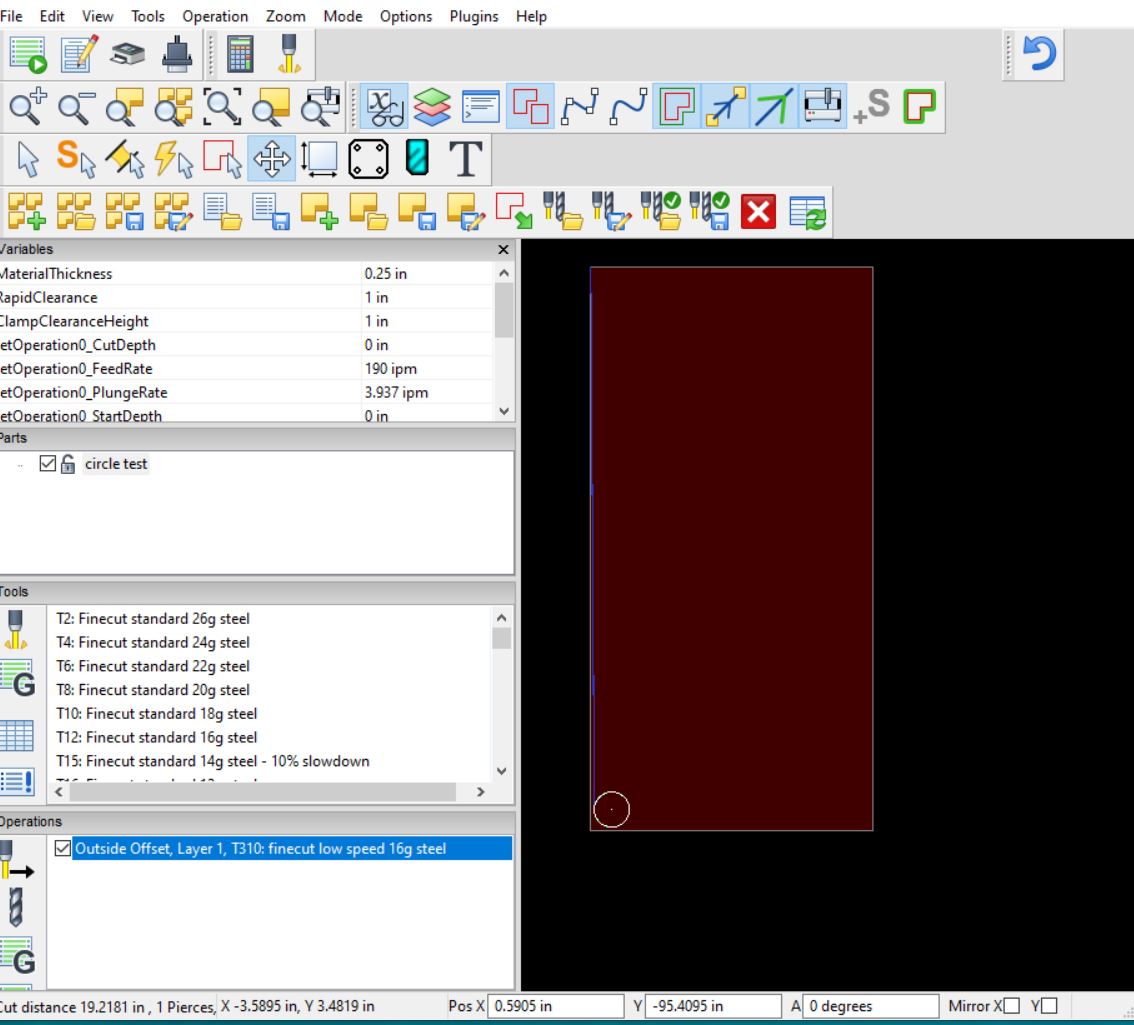
Task: Uncheck the circle test part checkbox
Action: click(46, 464)
